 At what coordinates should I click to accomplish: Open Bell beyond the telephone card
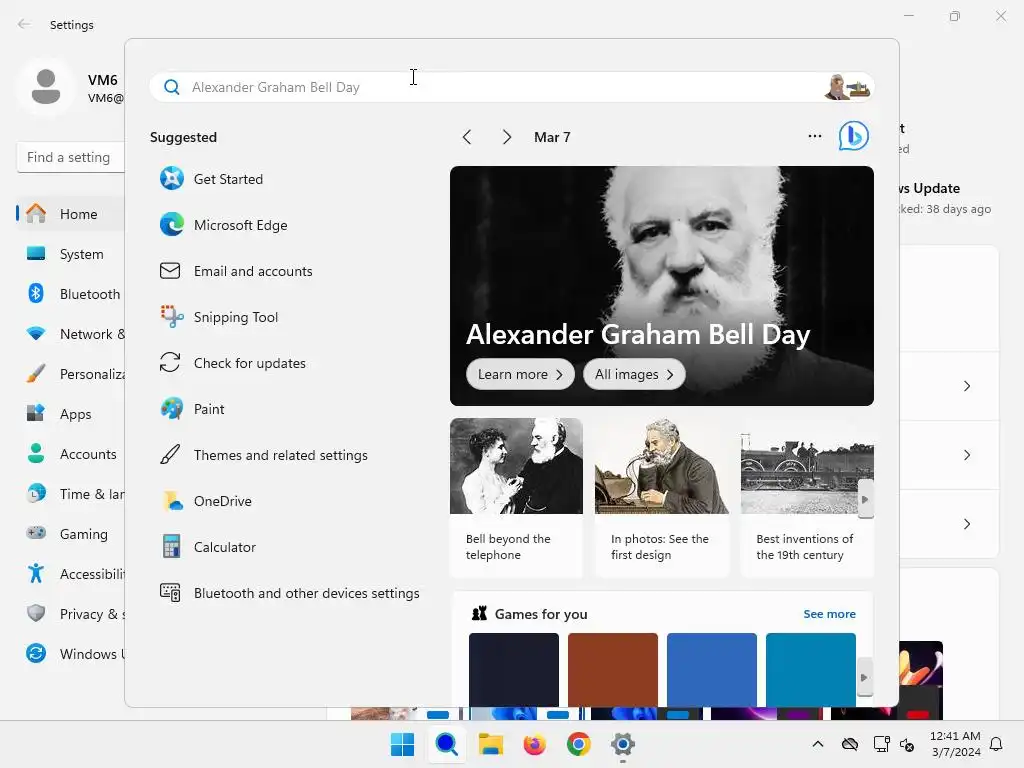pyautogui.click(x=516, y=498)
